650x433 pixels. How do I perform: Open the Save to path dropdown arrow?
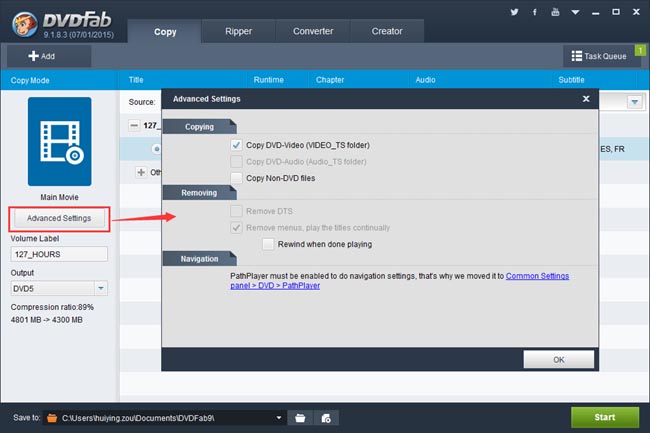pos(279,418)
